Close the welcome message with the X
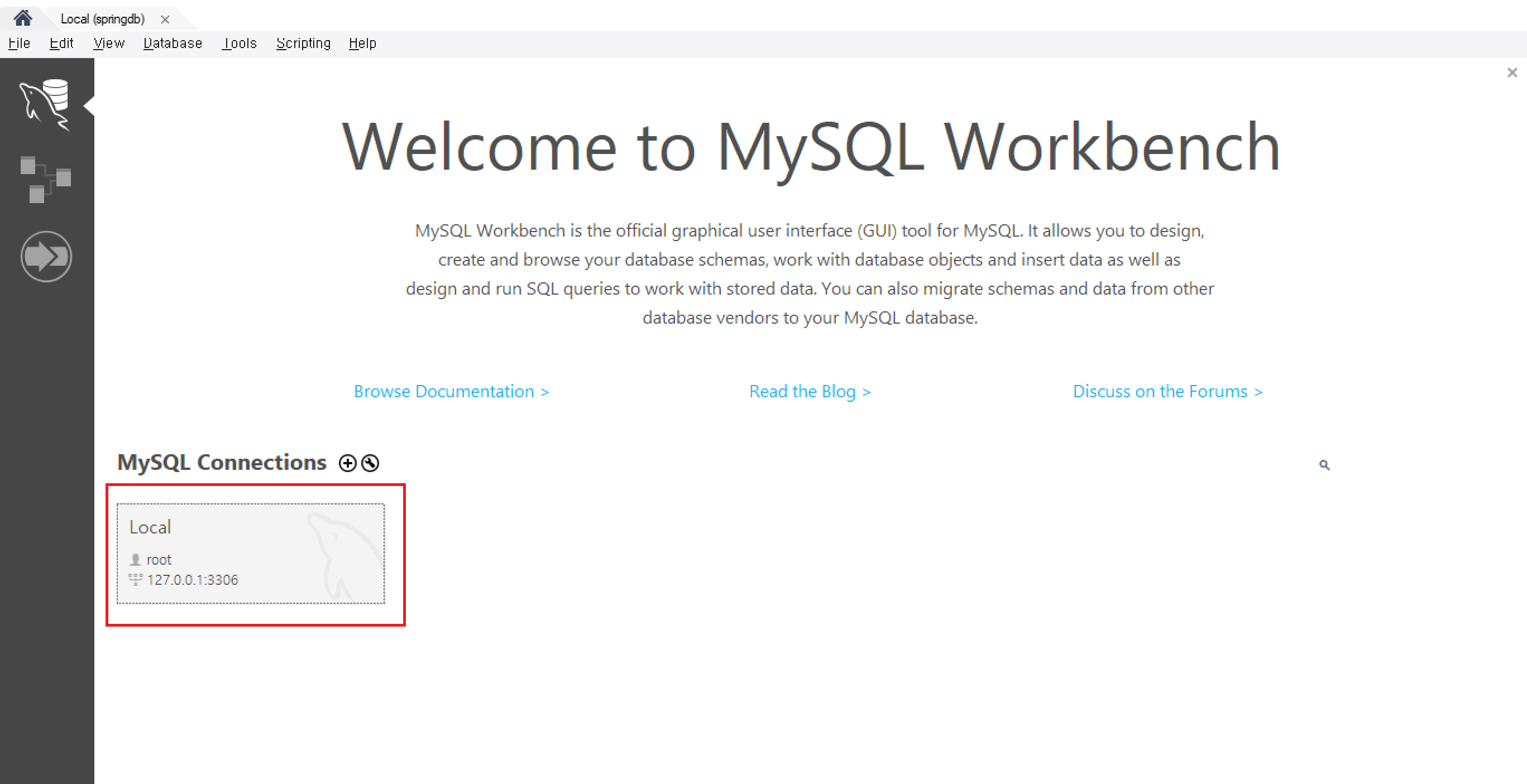Screen dimensions: 1527x784 (x=1511, y=73)
